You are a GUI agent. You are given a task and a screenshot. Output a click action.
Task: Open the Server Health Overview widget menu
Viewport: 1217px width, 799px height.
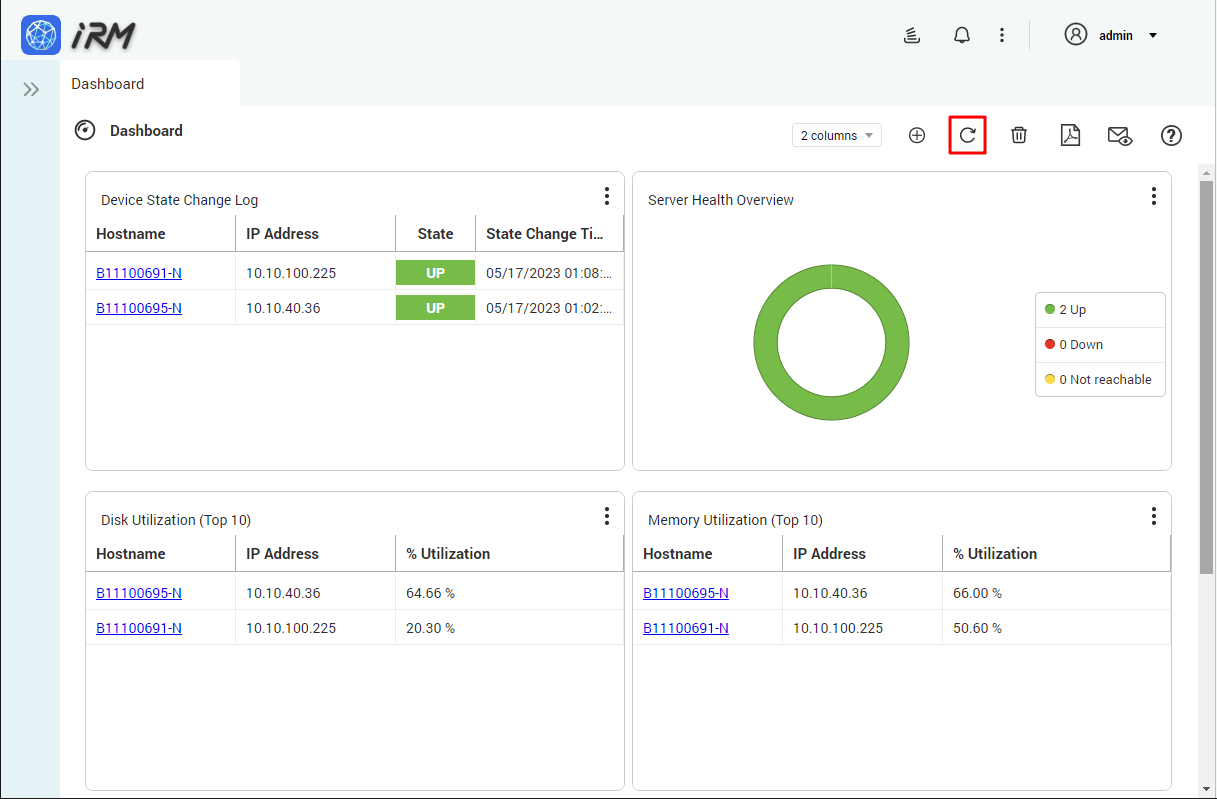(1154, 196)
